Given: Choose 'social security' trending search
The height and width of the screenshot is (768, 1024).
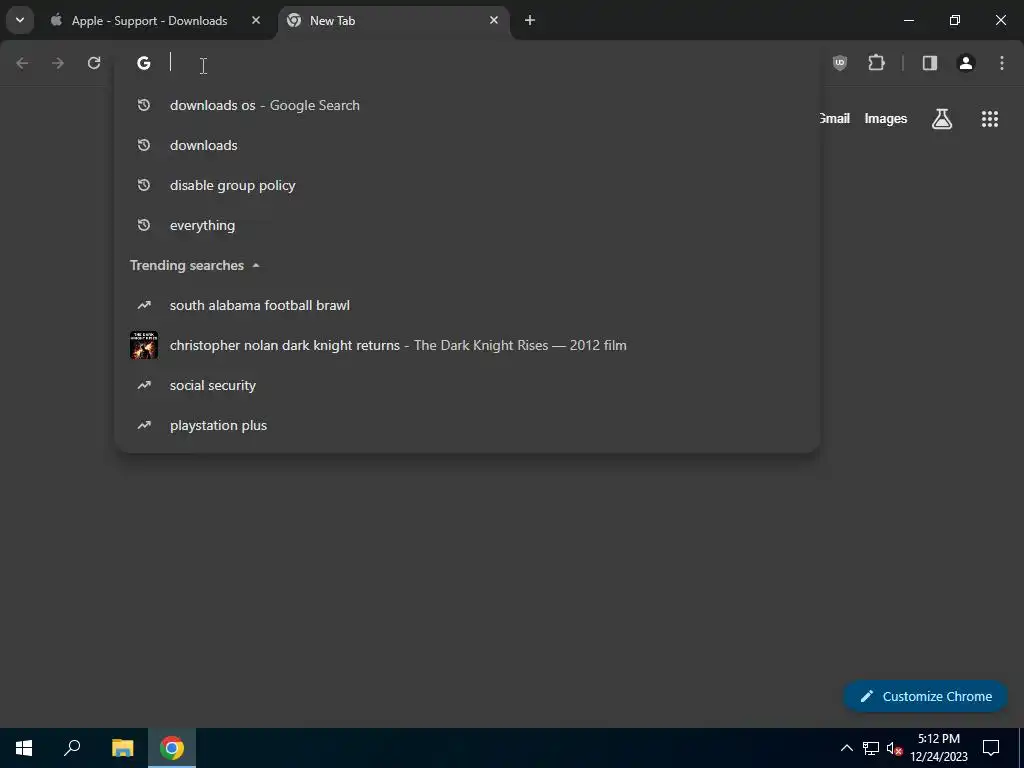Looking at the screenshot, I should pyautogui.click(x=467, y=385).
